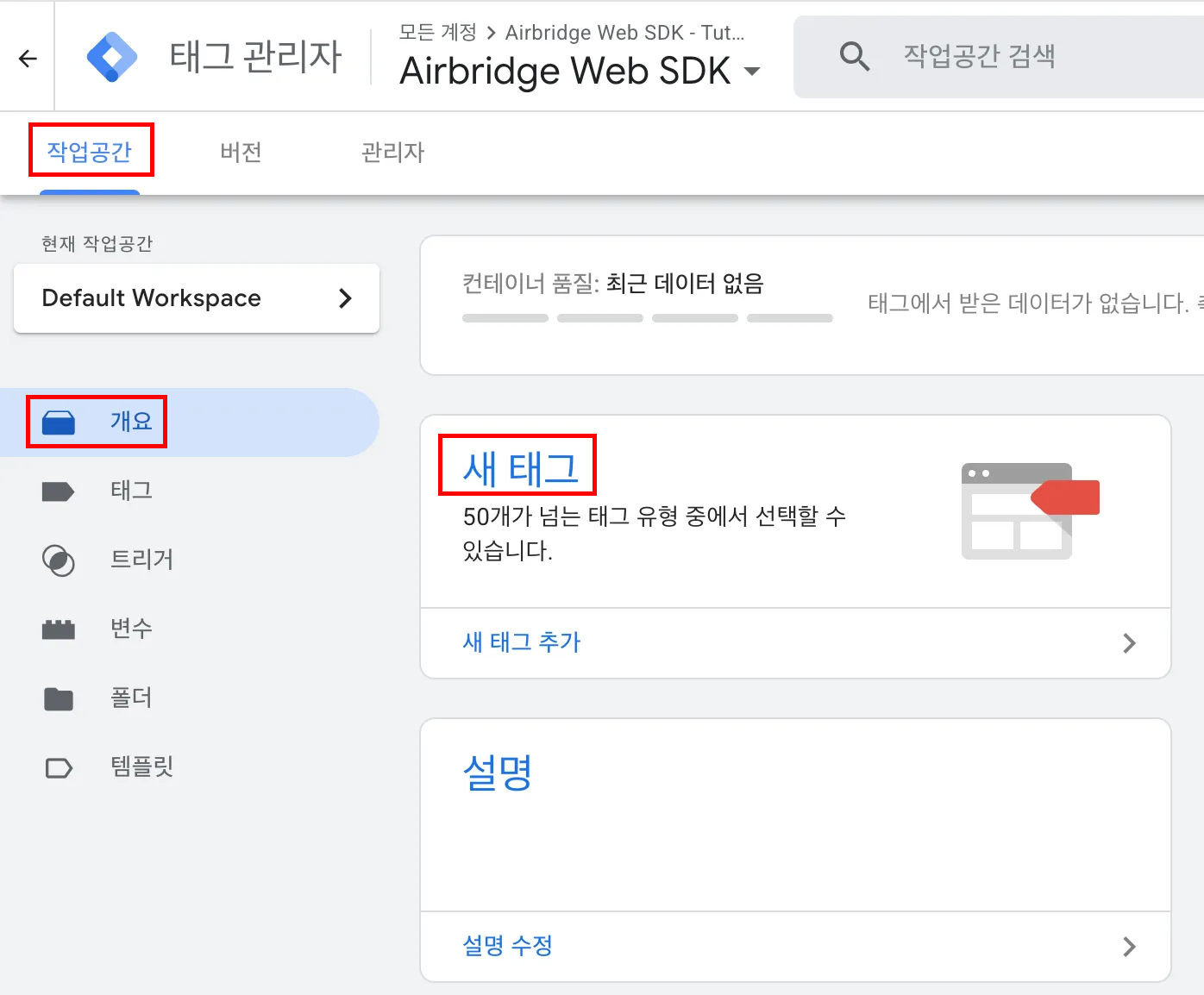
Task: Switch to the 작업공간 tab
Action: (x=90, y=152)
